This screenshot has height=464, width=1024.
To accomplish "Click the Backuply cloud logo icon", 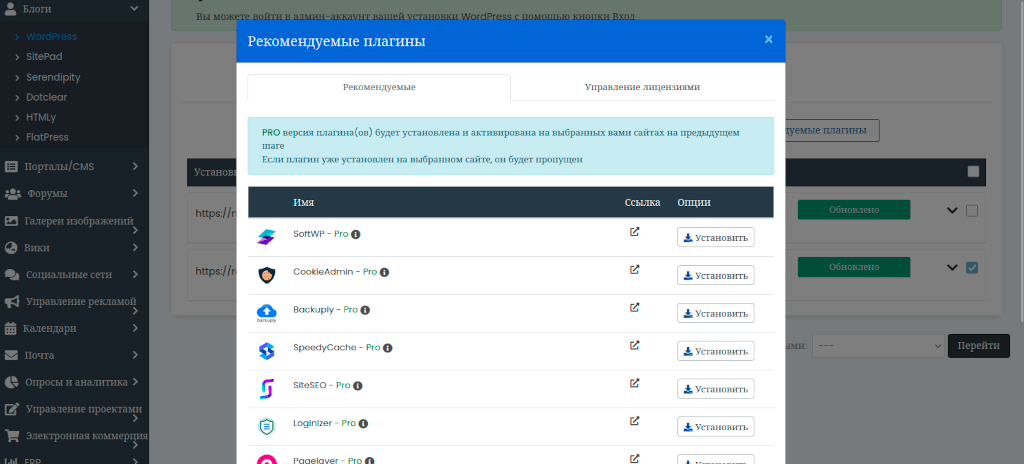I will click(x=266, y=313).
